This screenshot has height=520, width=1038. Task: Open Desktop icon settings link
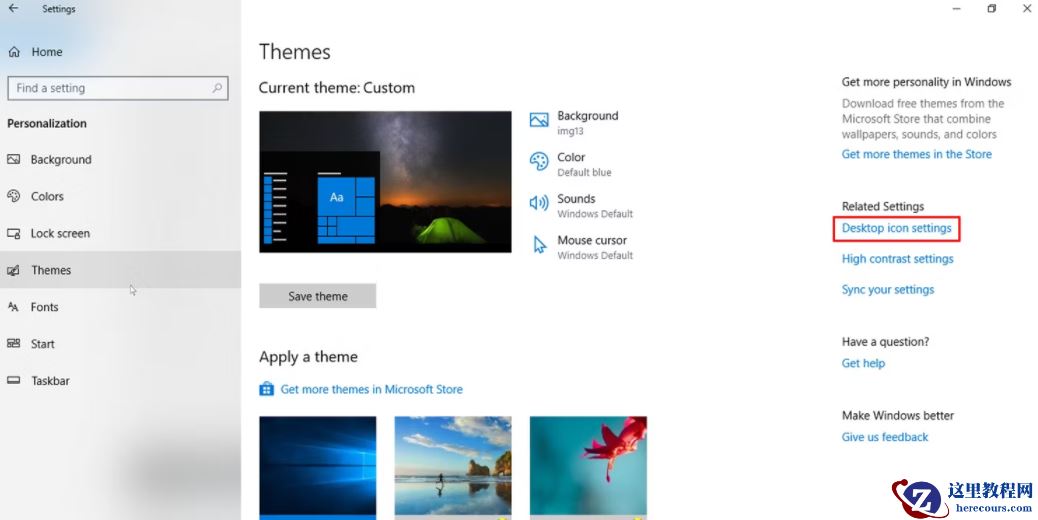coord(896,228)
